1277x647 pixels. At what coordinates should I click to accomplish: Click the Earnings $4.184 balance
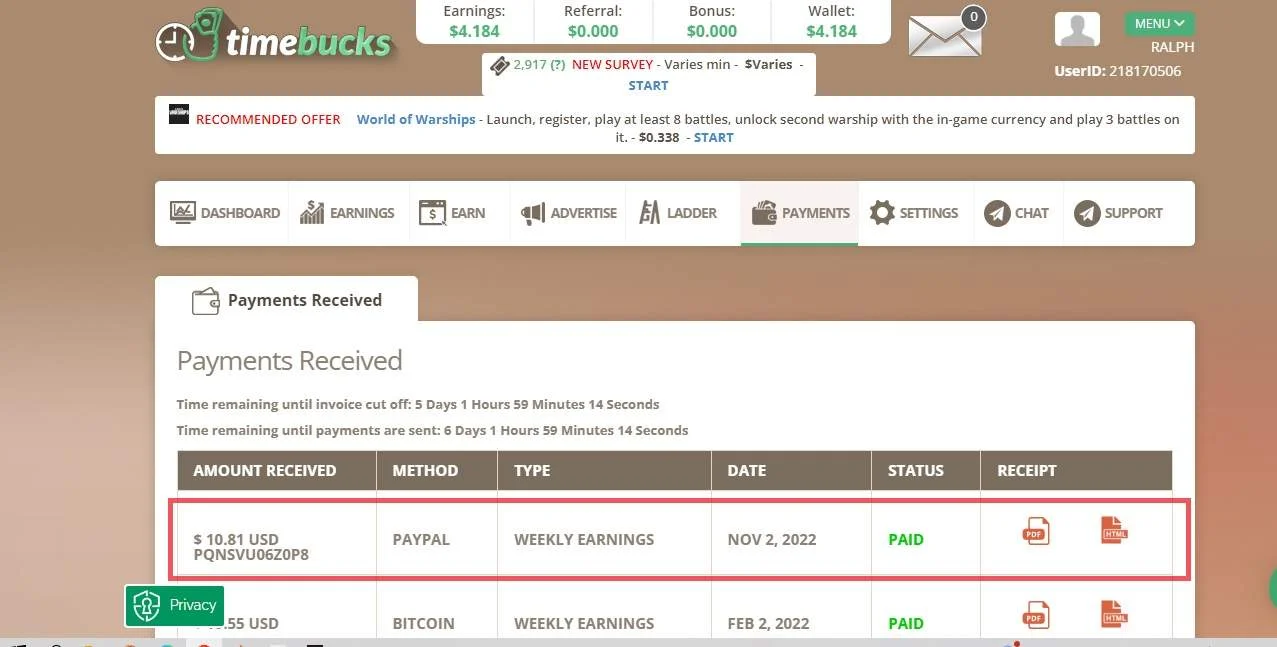pyautogui.click(x=474, y=31)
